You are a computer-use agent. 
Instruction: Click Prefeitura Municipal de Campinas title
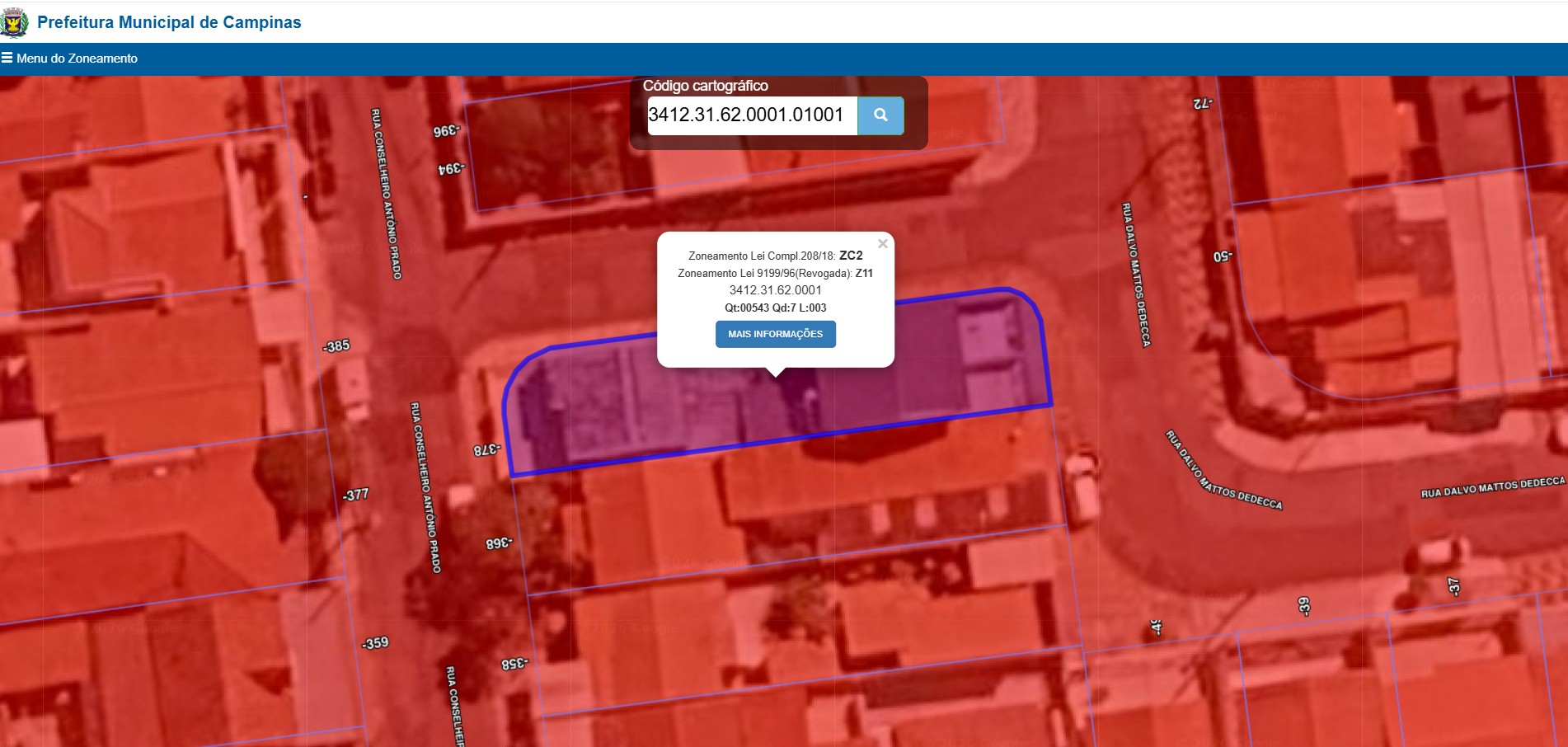tap(169, 22)
